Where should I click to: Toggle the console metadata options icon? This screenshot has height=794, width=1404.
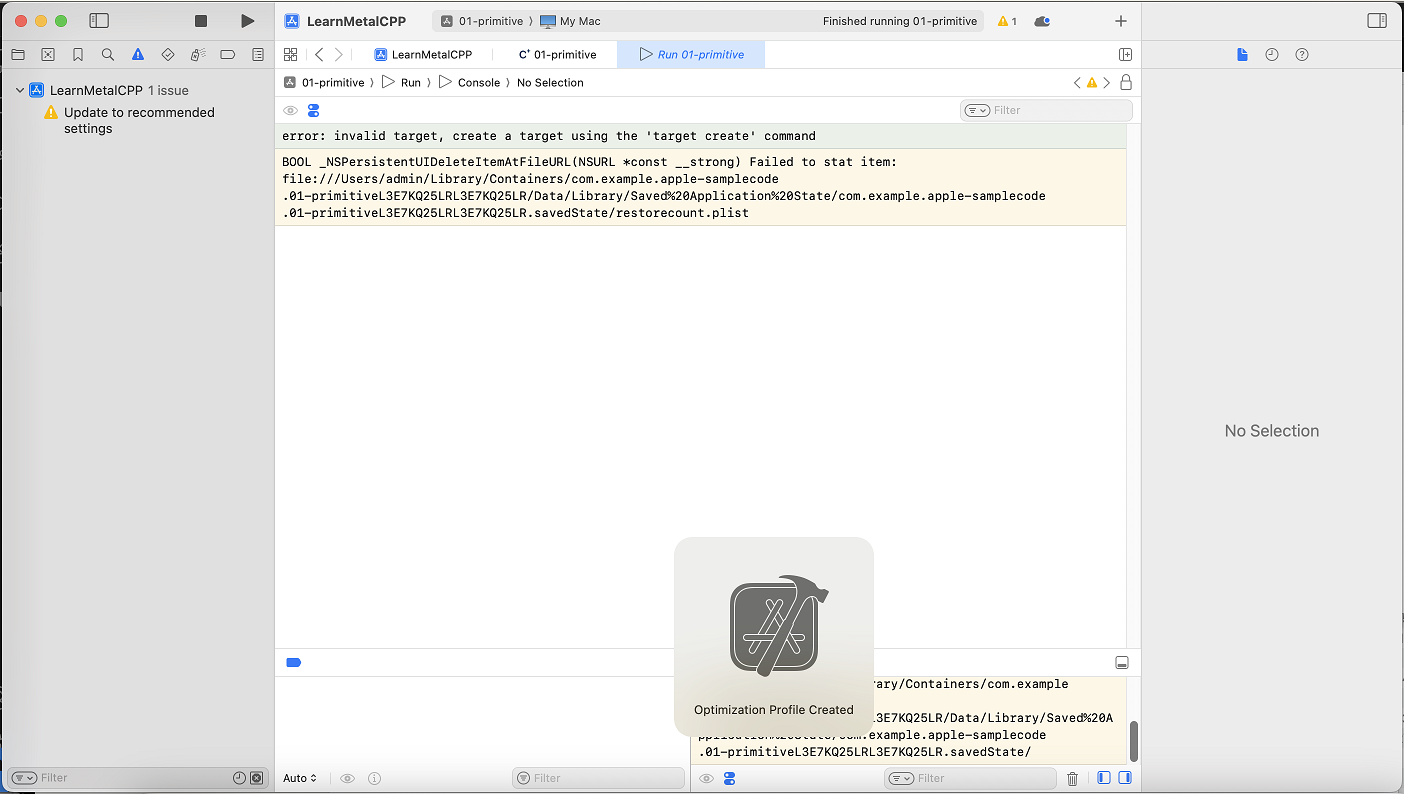(314, 111)
